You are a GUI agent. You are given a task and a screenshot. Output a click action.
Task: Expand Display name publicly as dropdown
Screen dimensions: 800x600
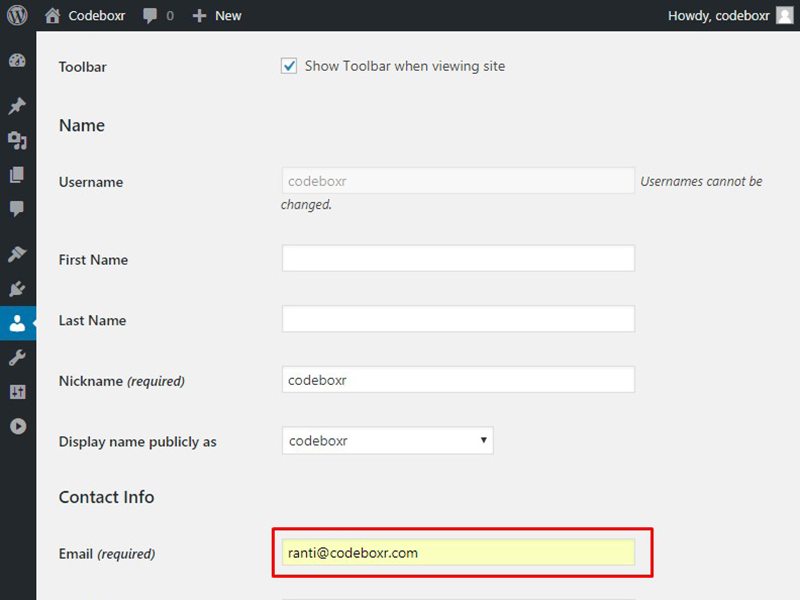click(387, 440)
